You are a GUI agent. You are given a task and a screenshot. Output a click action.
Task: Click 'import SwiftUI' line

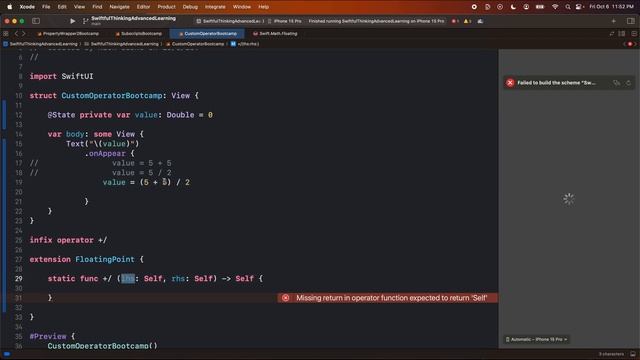click(x=61, y=76)
